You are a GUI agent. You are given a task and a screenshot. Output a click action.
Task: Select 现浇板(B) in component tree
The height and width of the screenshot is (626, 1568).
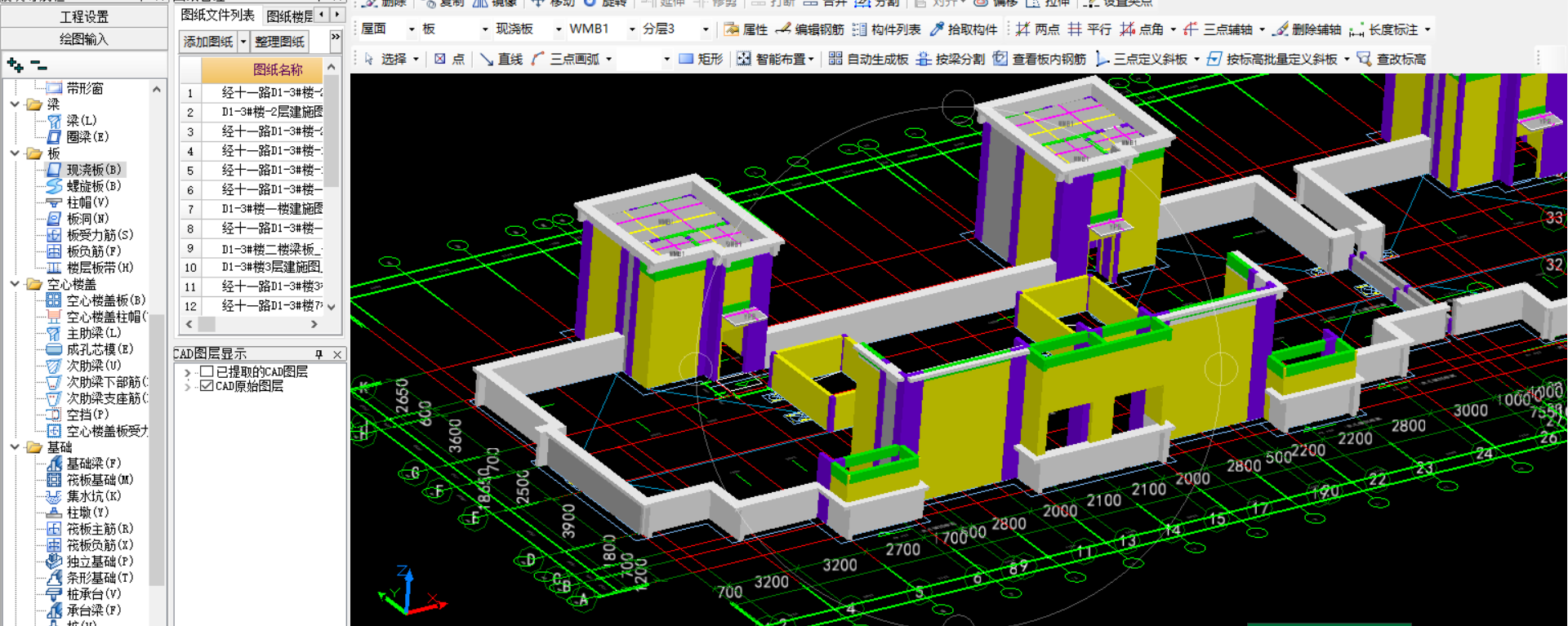pos(84,170)
